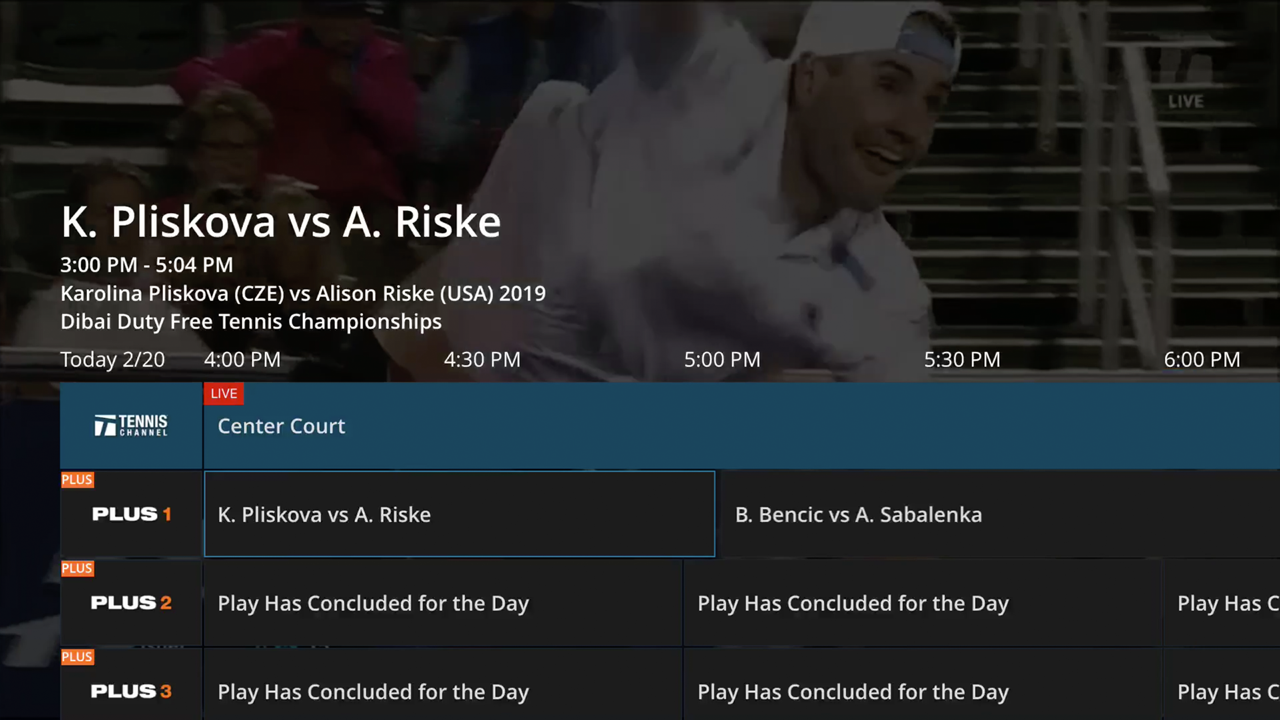Select the B. Bencic vs A. Sabalenka match
This screenshot has width=1280, height=720.
(x=858, y=514)
